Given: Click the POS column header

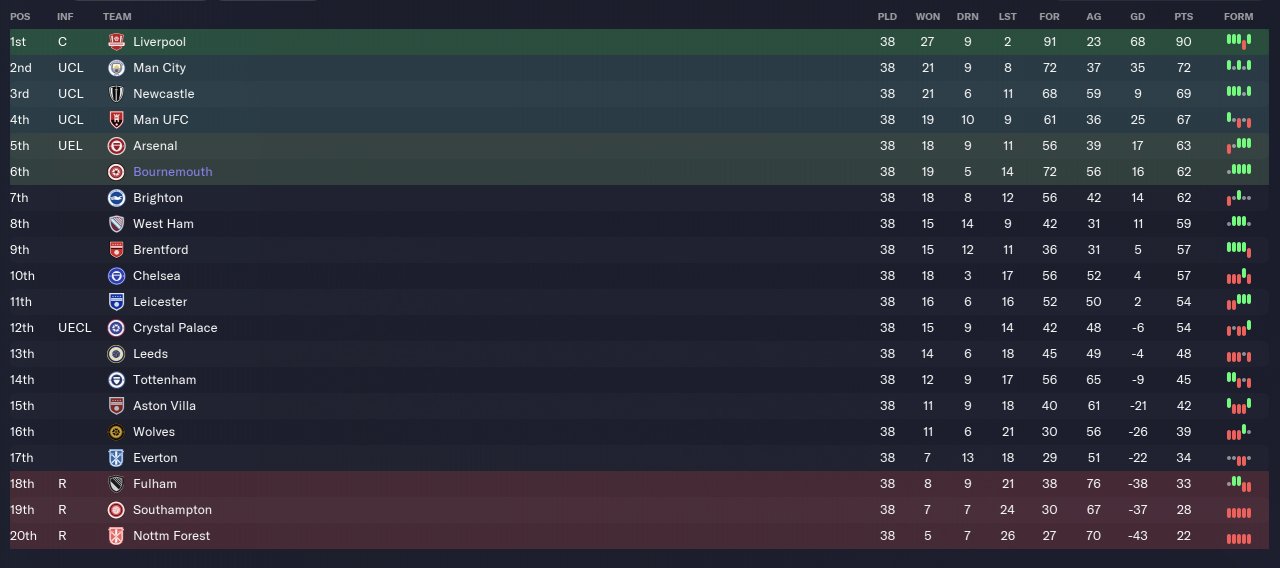Looking at the screenshot, I should [x=20, y=17].
